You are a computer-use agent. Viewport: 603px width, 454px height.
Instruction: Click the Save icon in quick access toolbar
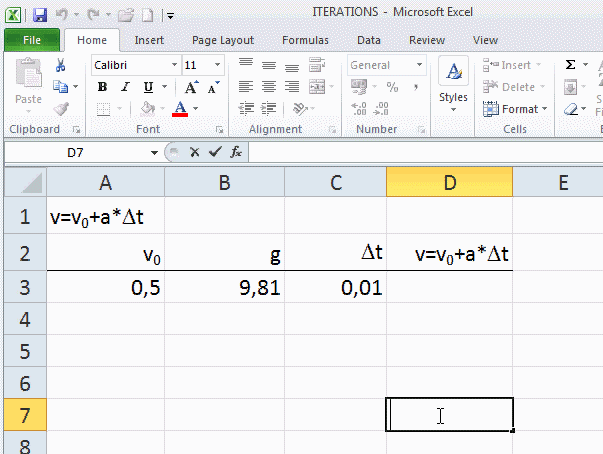[x=40, y=16]
